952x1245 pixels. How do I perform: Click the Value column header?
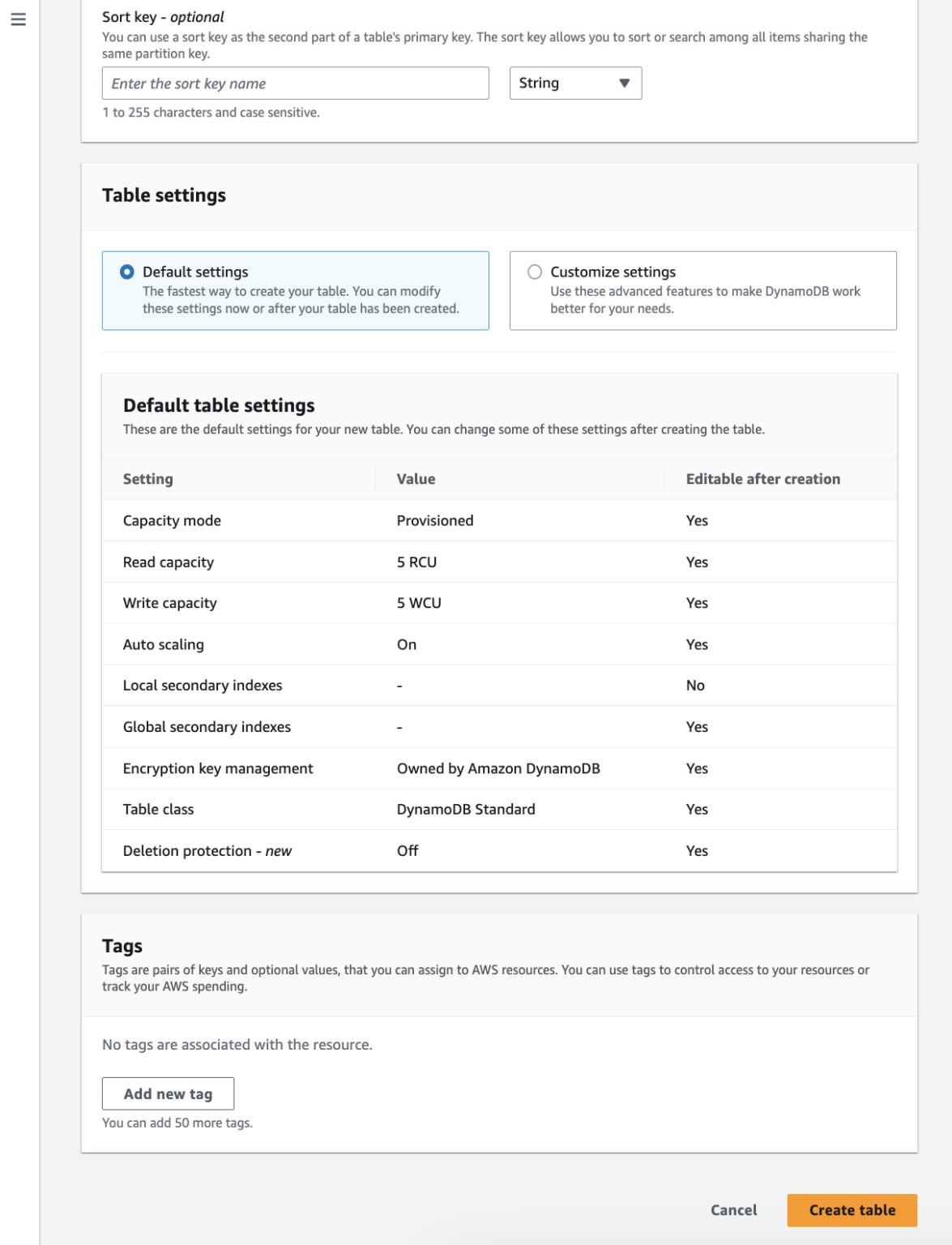[416, 479]
